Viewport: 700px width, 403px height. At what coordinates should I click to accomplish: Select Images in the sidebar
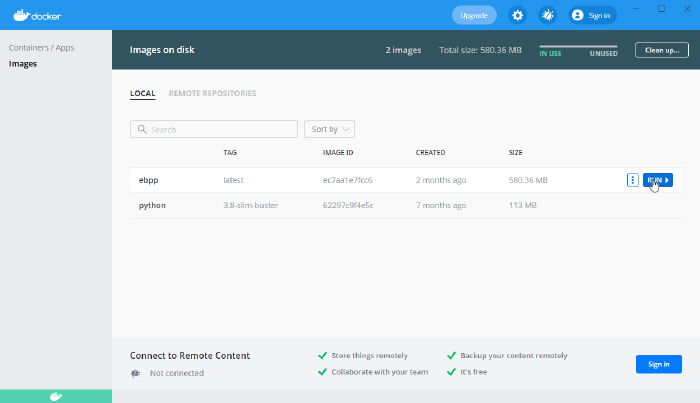[x=23, y=64]
